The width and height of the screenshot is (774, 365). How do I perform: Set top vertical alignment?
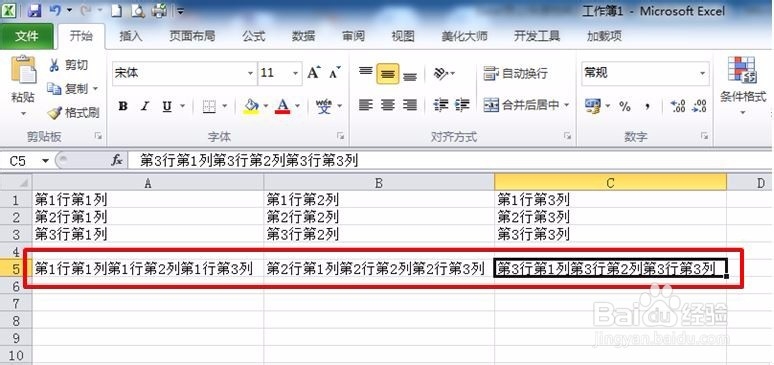pyautogui.click(x=366, y=73)
